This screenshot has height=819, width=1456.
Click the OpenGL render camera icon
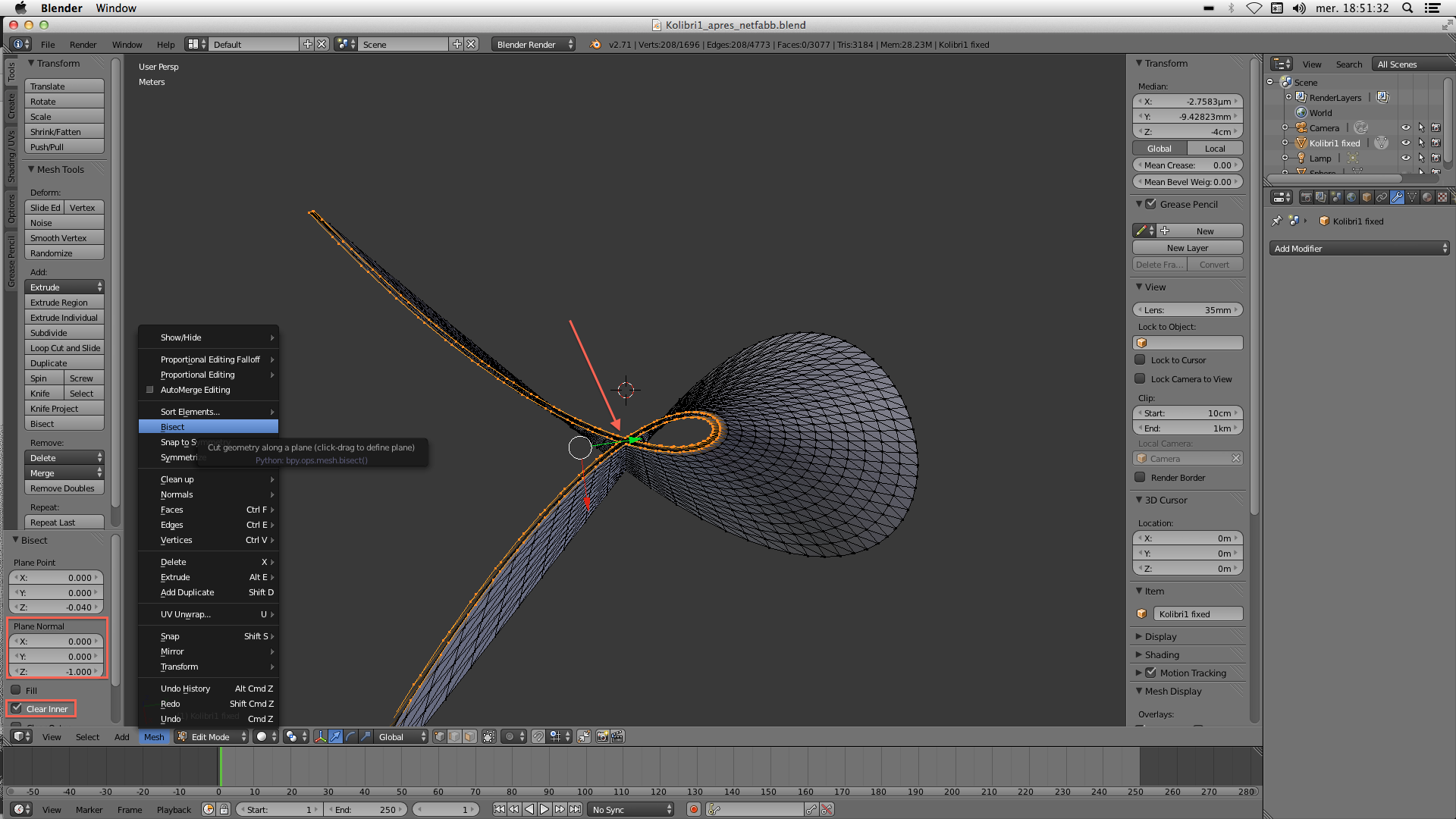(x=603, y=736)
